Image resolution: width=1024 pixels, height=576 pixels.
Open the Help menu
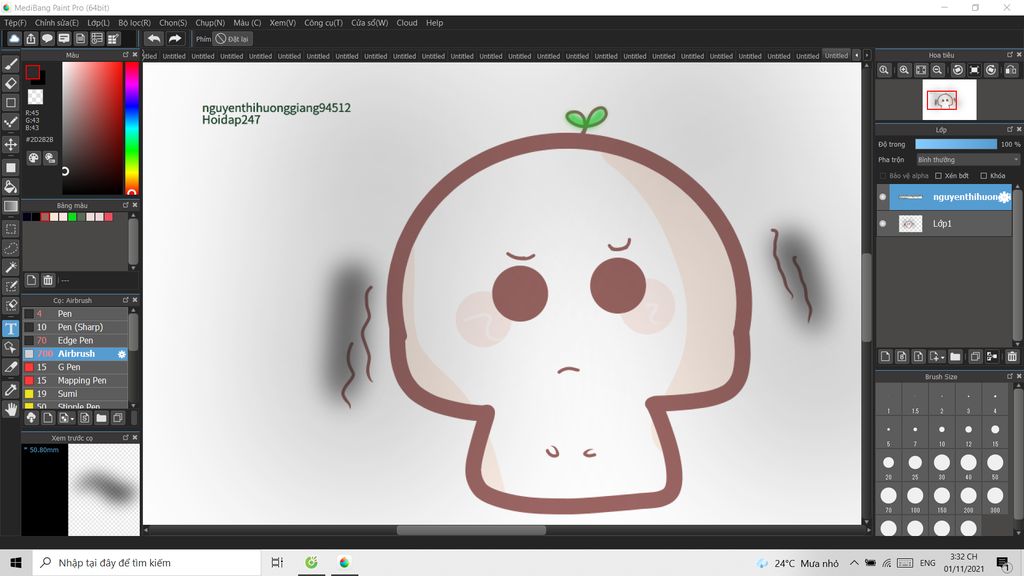coord(435,23)
